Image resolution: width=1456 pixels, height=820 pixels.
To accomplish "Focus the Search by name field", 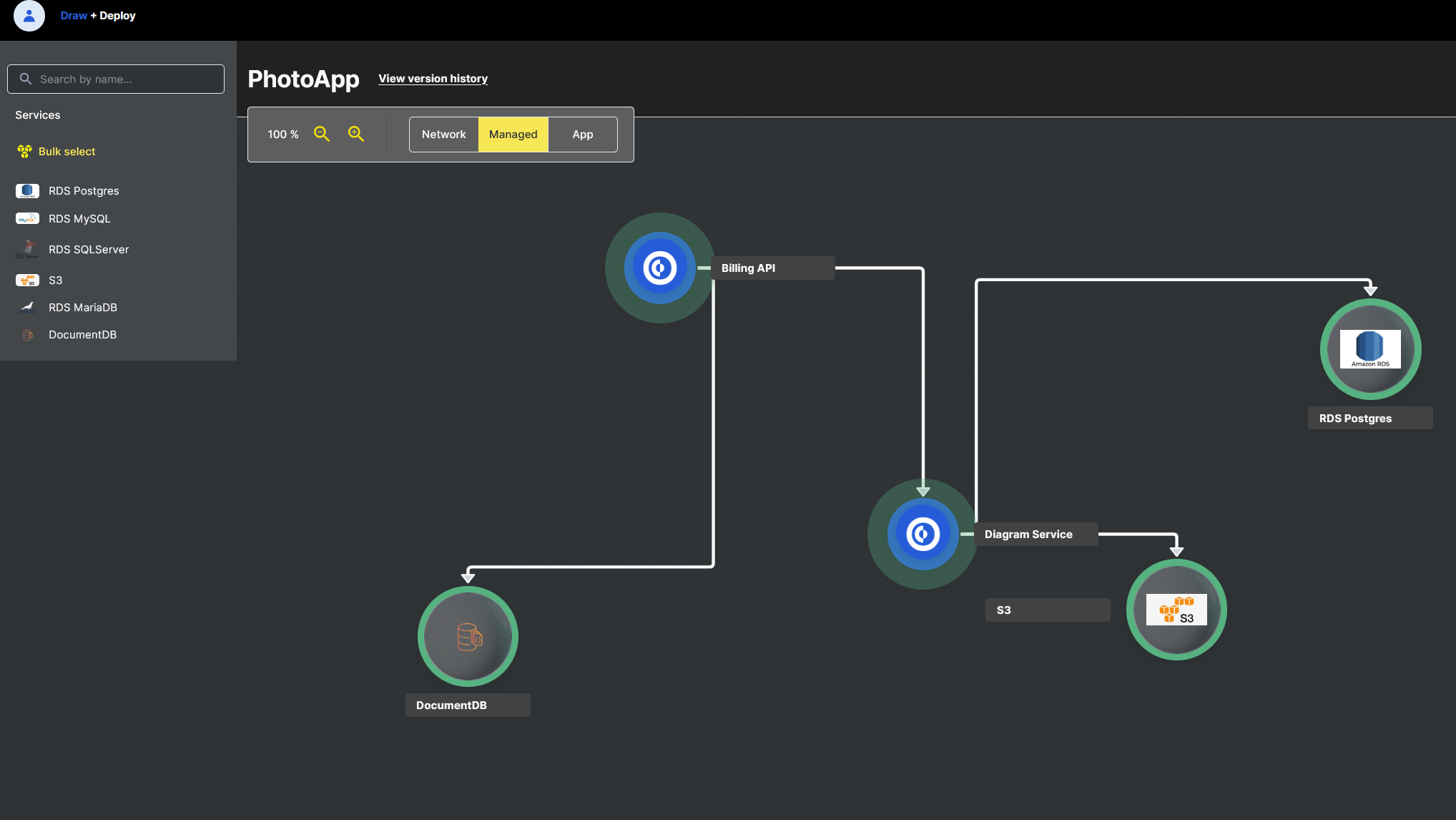I will pos(116,79).
